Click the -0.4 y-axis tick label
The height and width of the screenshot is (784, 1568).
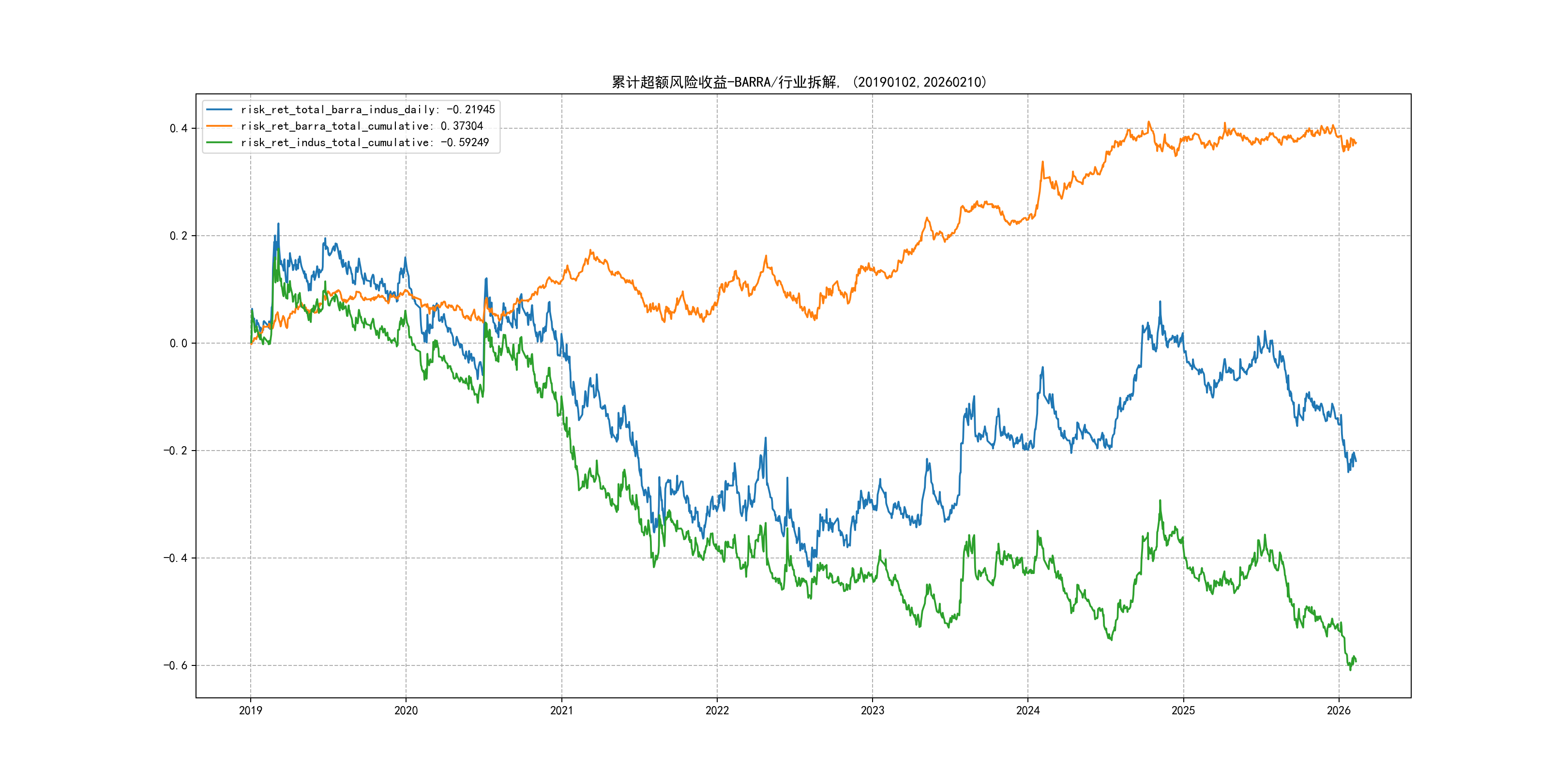pyautogui.click(x=175, y=558)
